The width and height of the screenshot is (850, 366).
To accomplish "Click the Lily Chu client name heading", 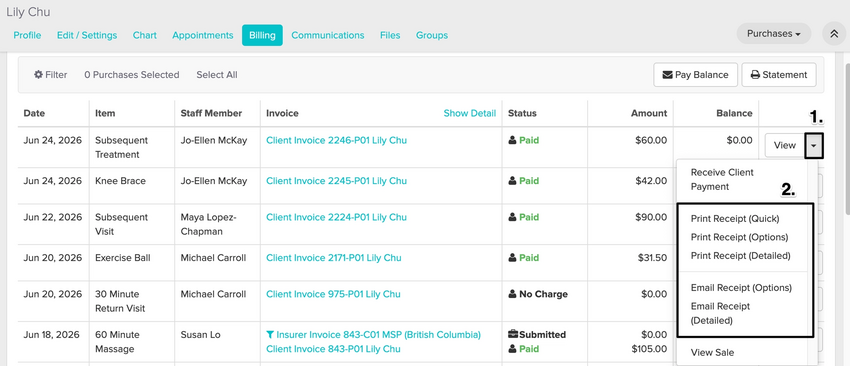I will point(28,11).
